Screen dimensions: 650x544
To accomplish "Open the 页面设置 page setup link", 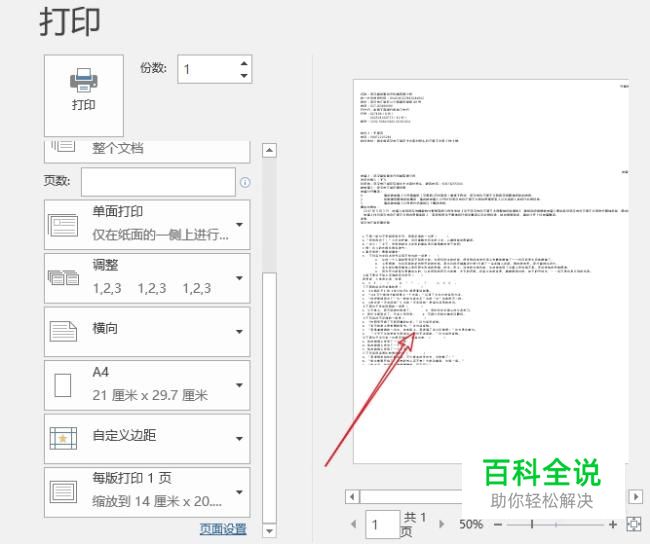I will click(x=223, y=529).
